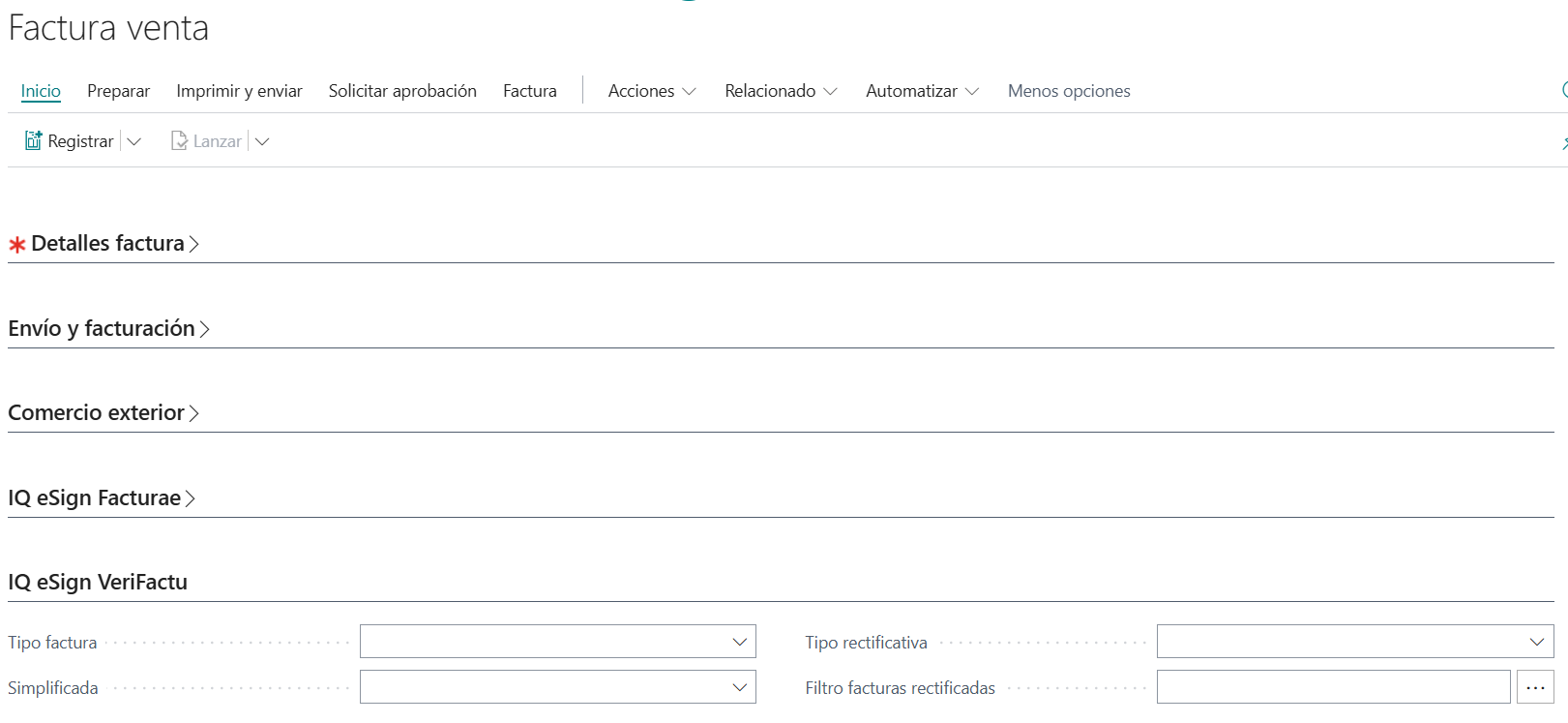Viewport: 1568px width, 723px height.
Task: Switch to the Preparar tab
Action: (x=118, y=91)
